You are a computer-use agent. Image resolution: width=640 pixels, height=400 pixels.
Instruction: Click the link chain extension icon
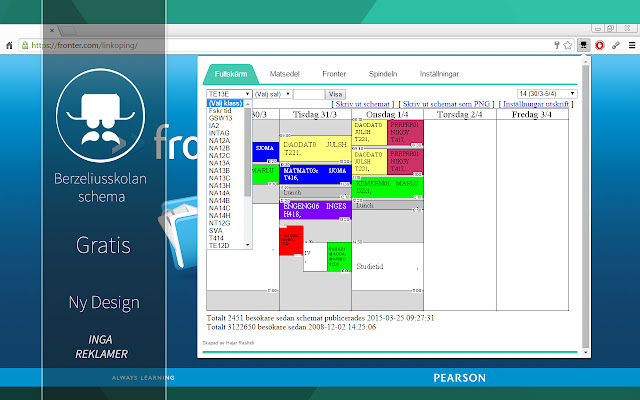click(x=616, y=45)
